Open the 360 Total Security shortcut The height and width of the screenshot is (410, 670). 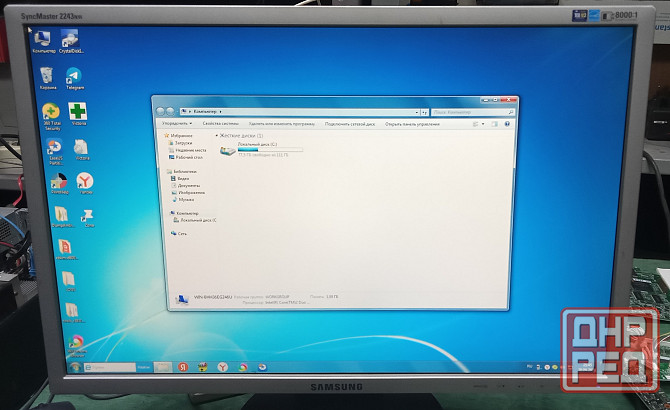(52, 113)
